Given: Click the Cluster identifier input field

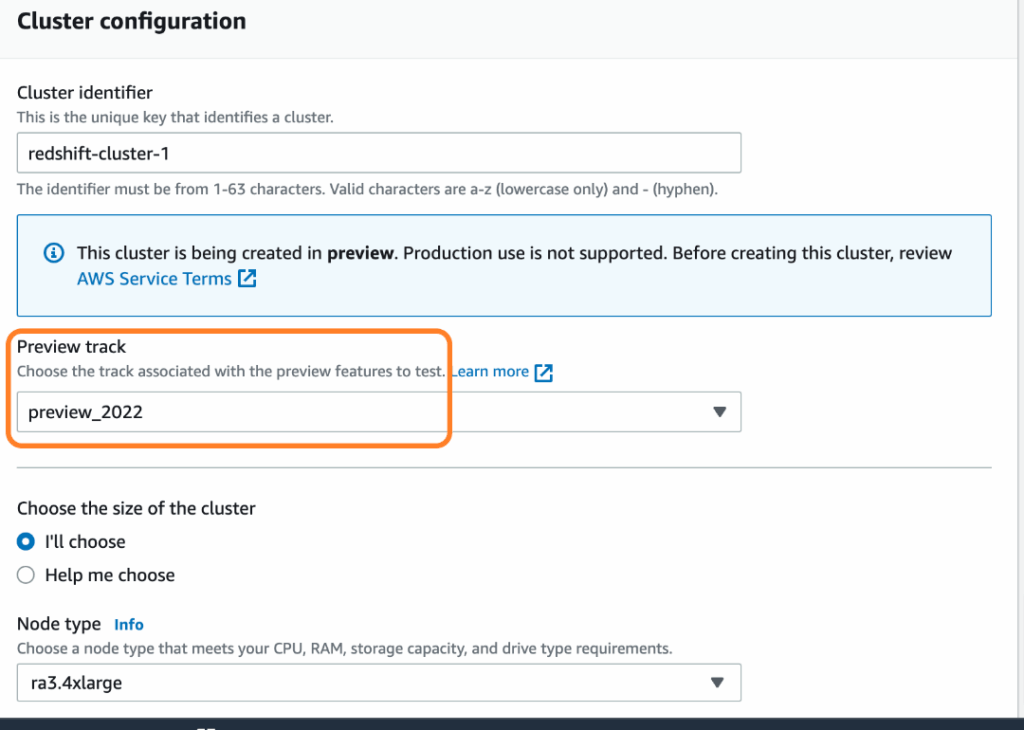Looking at the screenshot, I should tap(379, 153).
